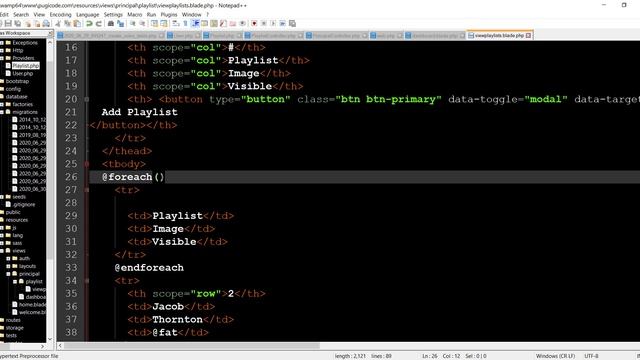
Task: Click the Redo arrow icon
Action: coord(99,23)
